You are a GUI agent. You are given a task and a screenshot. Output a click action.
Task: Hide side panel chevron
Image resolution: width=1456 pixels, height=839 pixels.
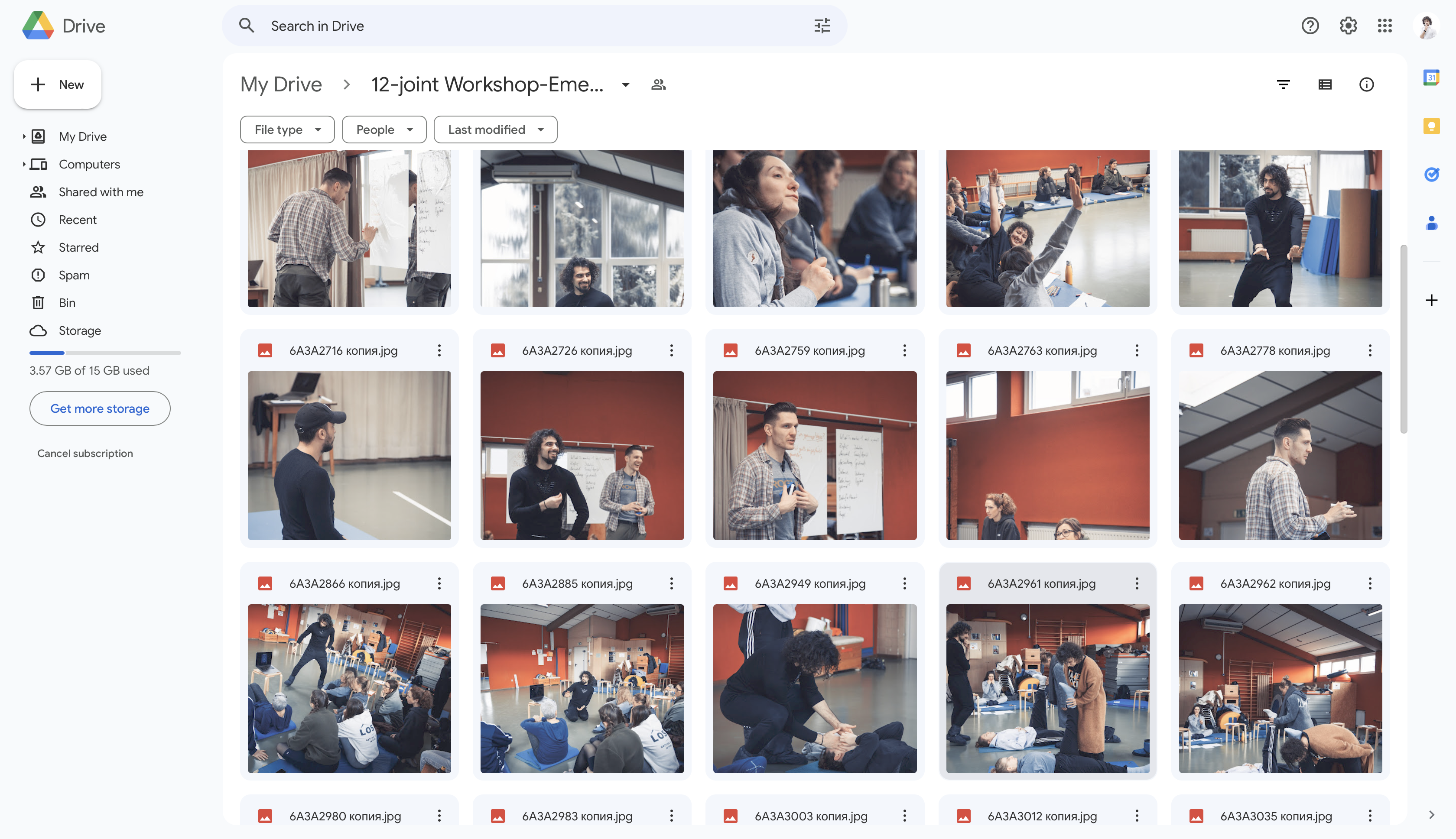[x=1431, y=814]
